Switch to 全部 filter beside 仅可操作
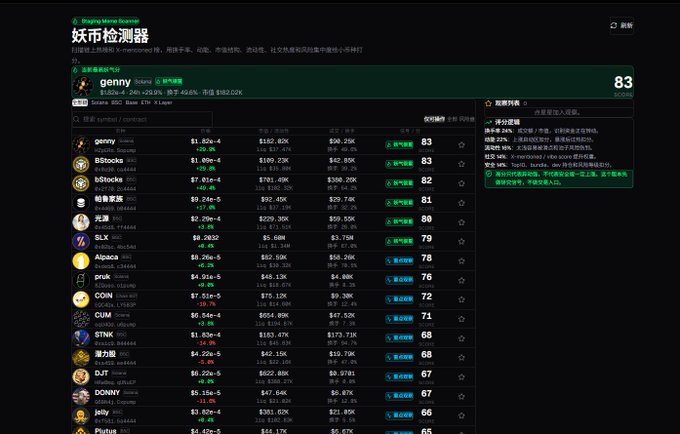 click(452, 119)
